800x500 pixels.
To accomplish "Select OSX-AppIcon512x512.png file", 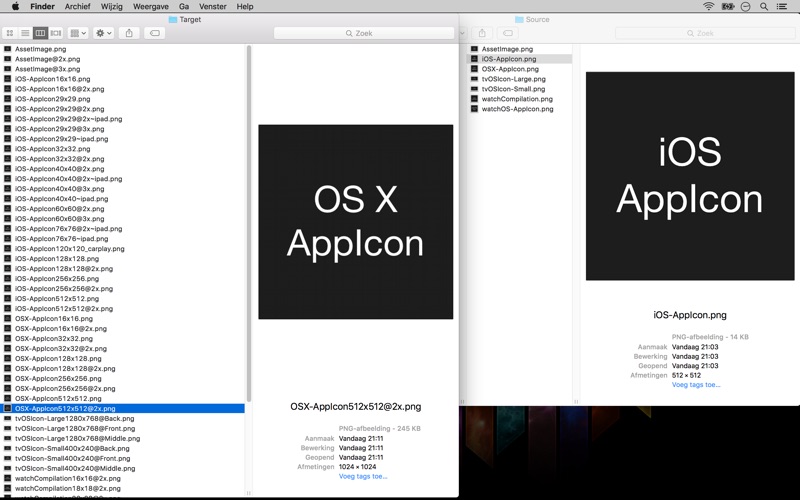I will pos(123,398).
